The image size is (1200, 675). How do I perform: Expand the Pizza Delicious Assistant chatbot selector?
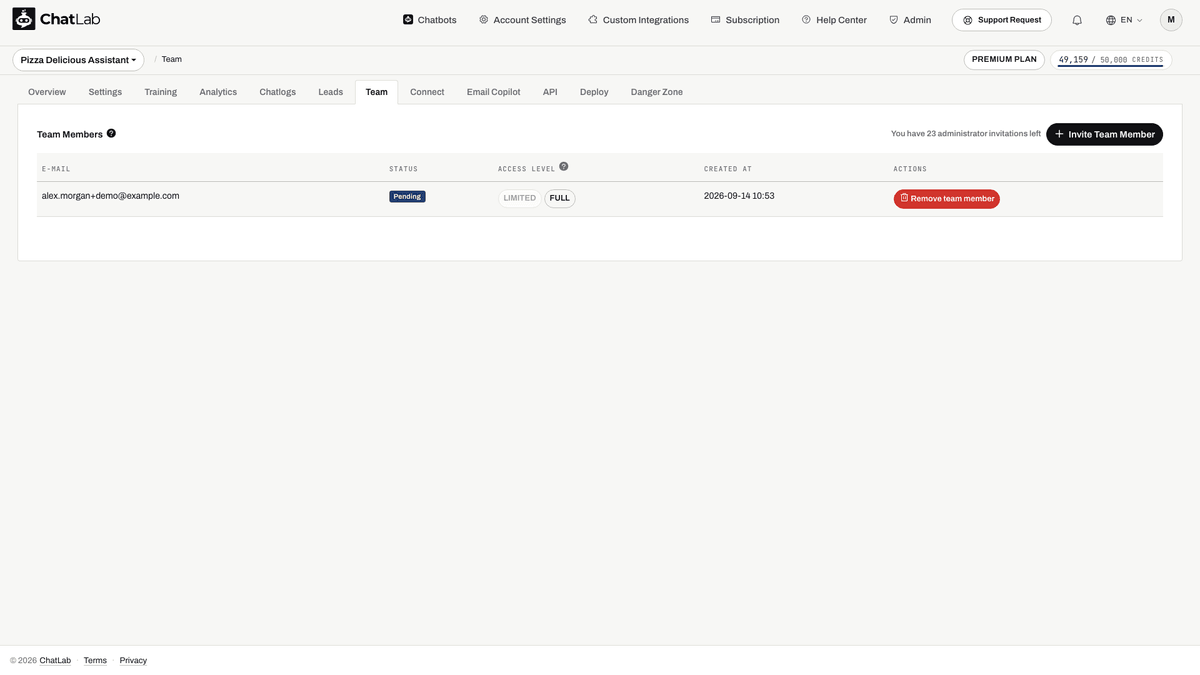78,60
